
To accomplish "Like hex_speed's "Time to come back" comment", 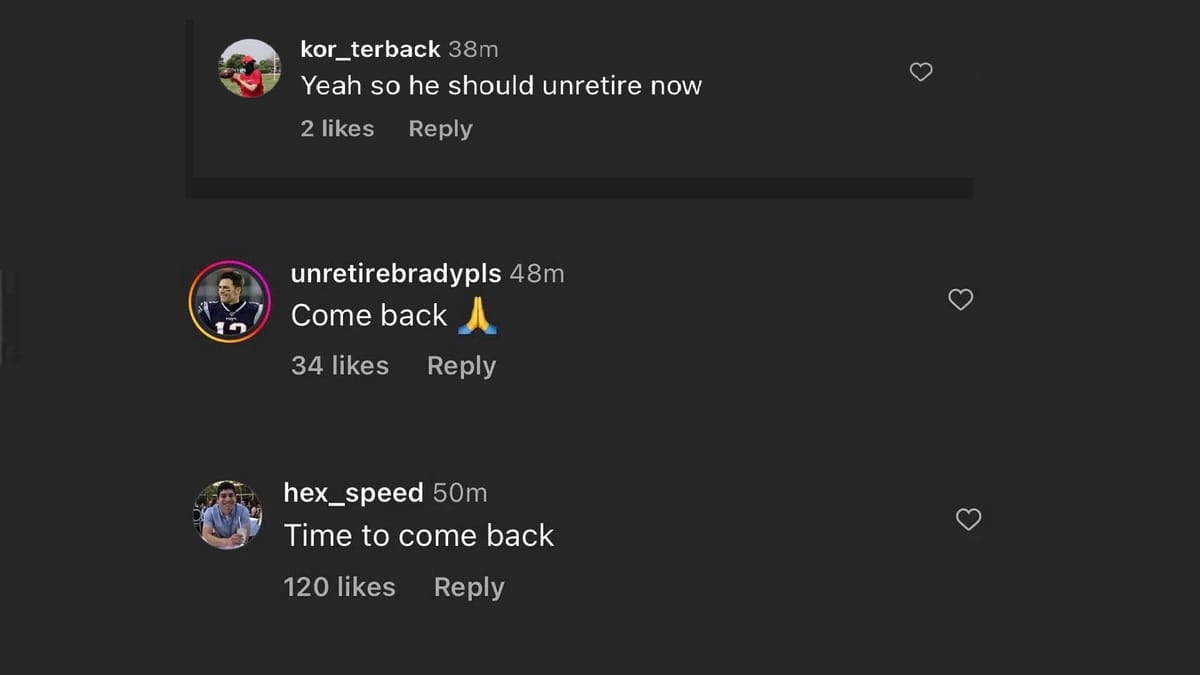I will coord(968,519).
